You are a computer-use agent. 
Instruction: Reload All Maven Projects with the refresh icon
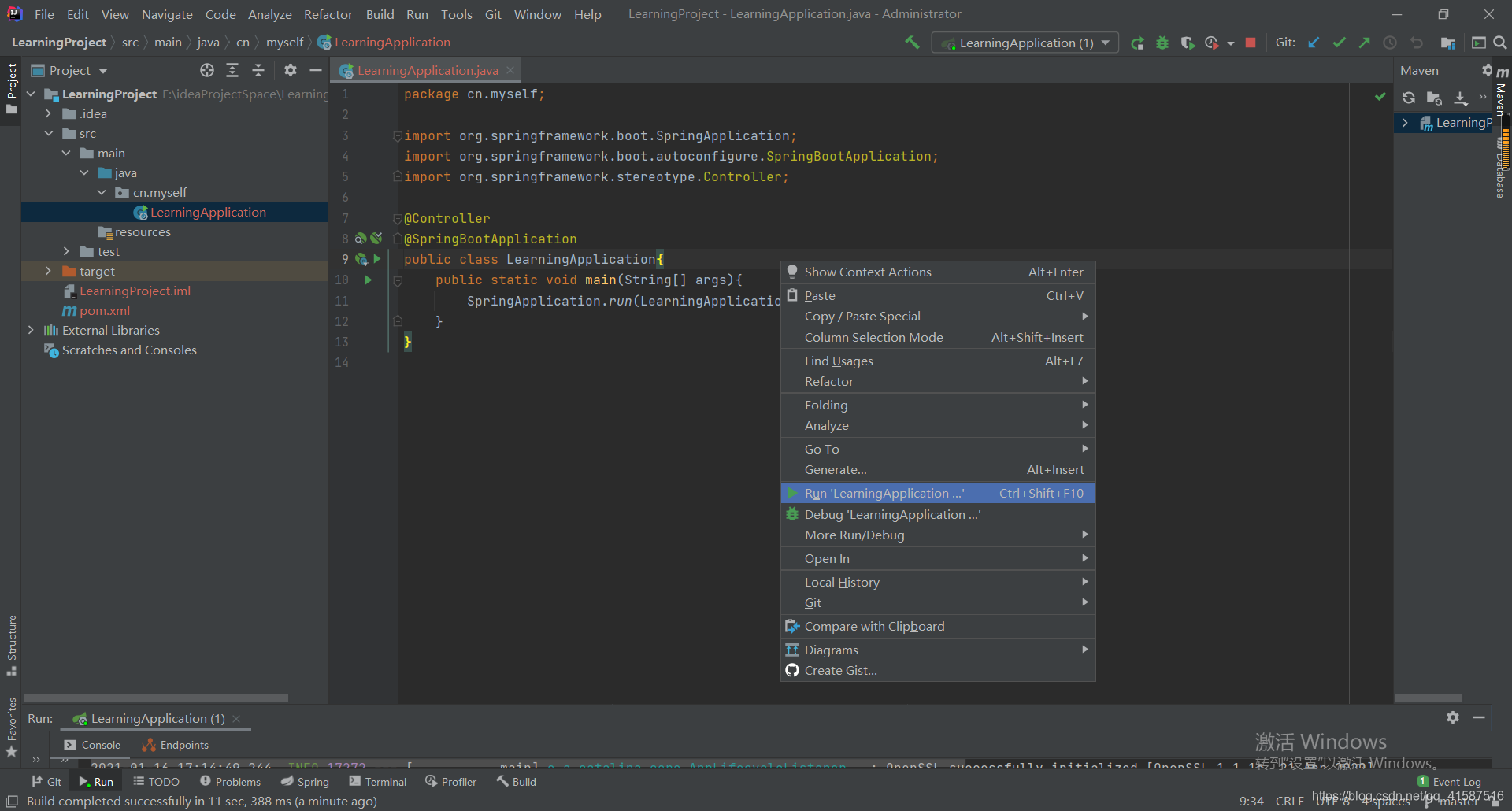tap(1410, 98)
